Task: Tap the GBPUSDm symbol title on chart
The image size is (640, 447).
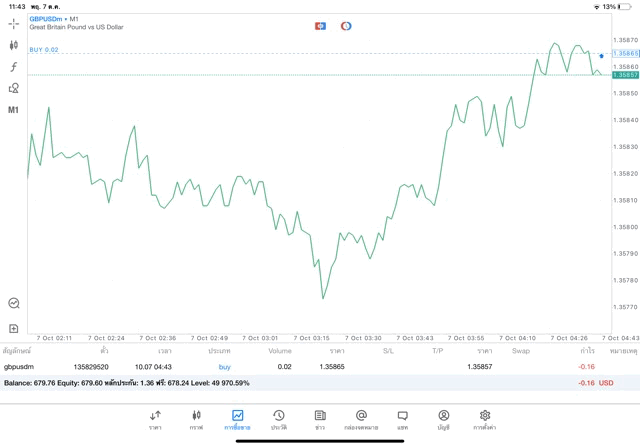Action: click(x=47, y=19)
